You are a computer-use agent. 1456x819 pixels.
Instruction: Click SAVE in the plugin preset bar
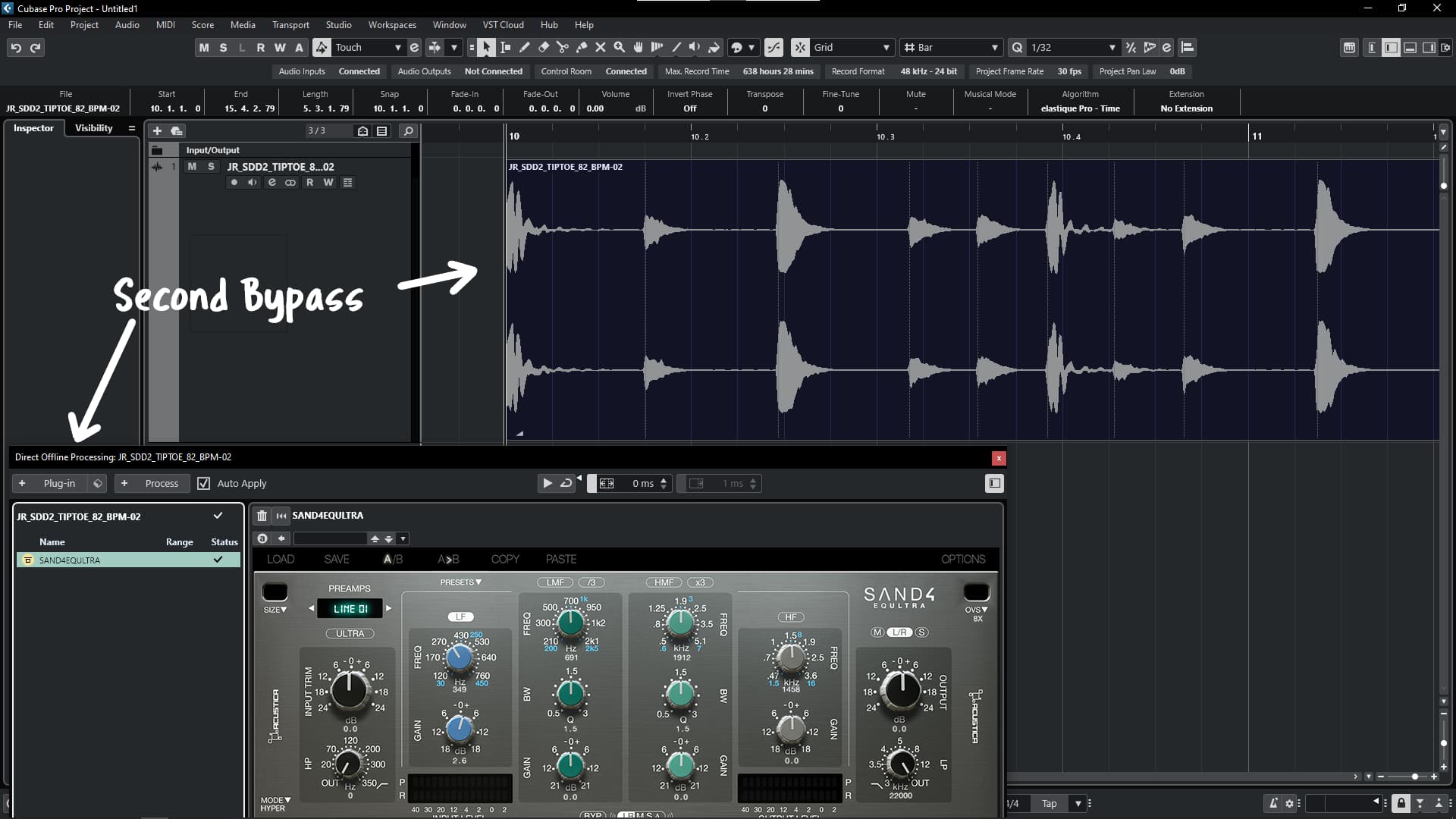pos(337,560)
